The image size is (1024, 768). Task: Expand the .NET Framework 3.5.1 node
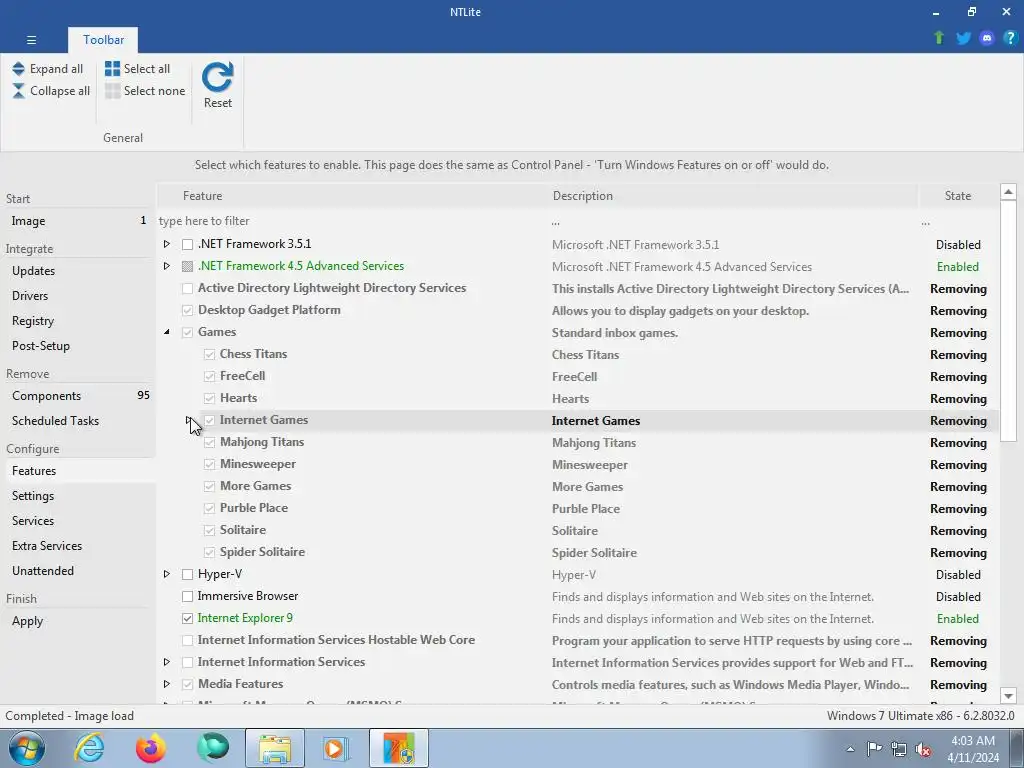pos(167,244)
